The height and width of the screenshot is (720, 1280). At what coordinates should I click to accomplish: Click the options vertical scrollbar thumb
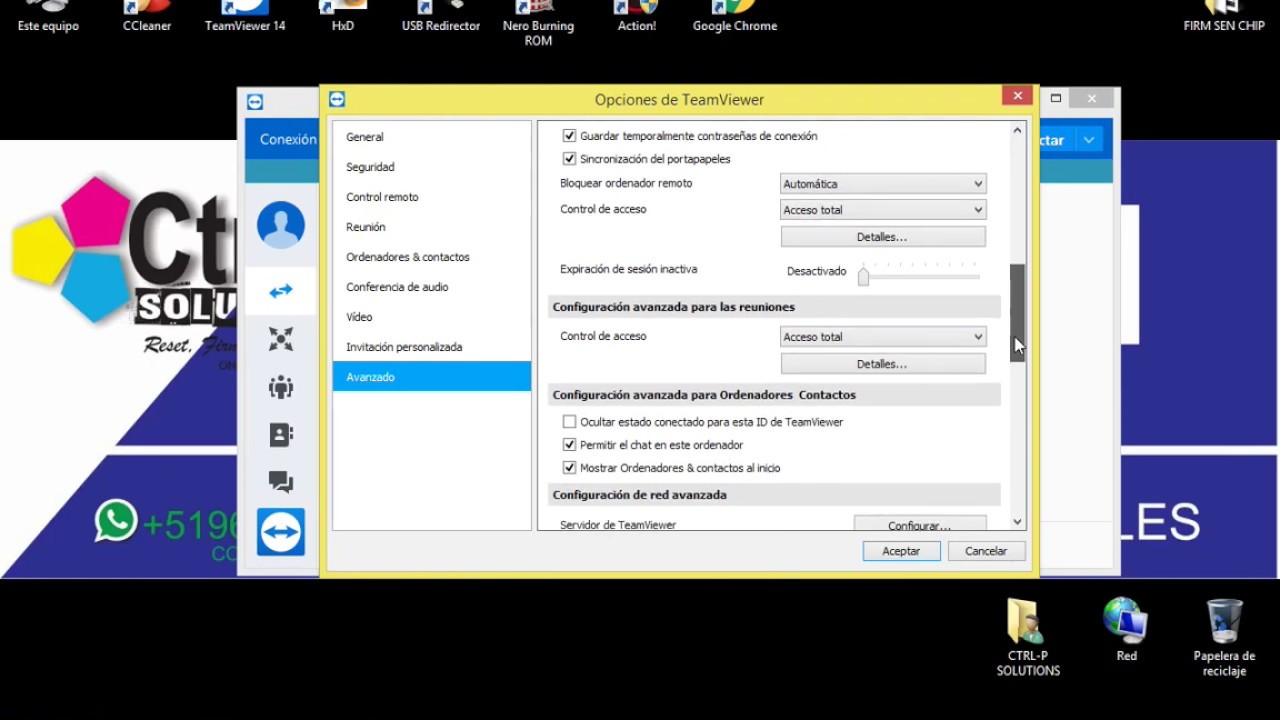point(1017,313)
